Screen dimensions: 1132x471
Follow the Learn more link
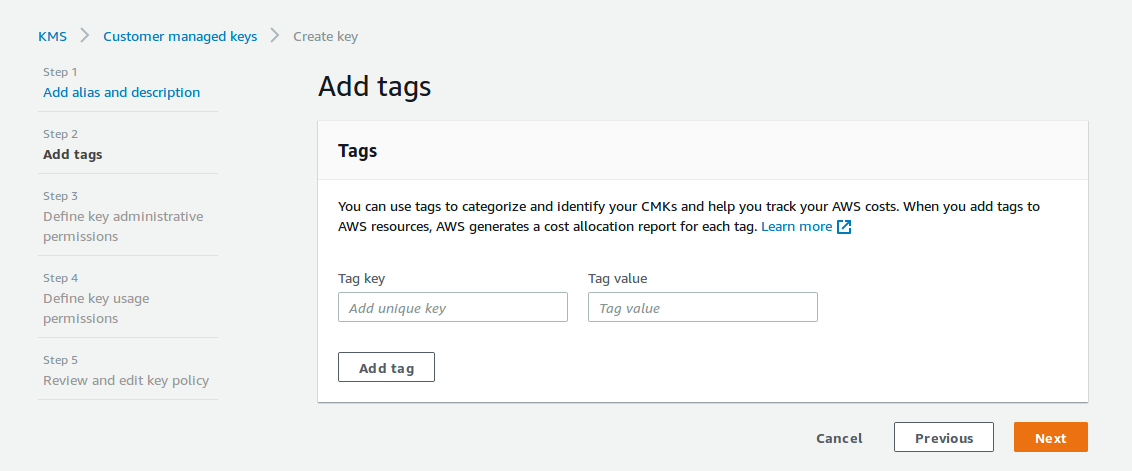point(796,227)
